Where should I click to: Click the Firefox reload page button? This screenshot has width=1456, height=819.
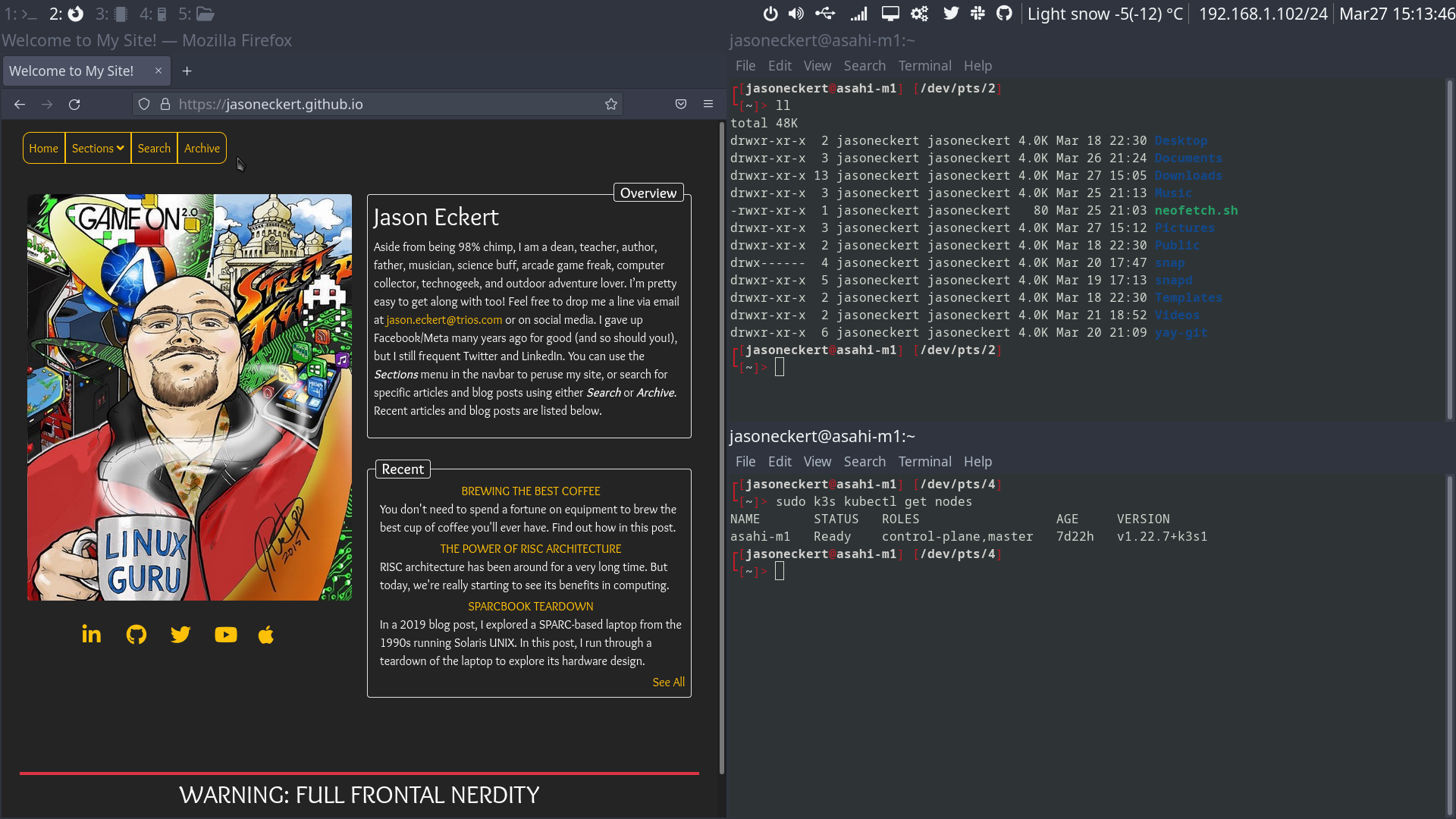pyautogui.click(x=74, y=104)
